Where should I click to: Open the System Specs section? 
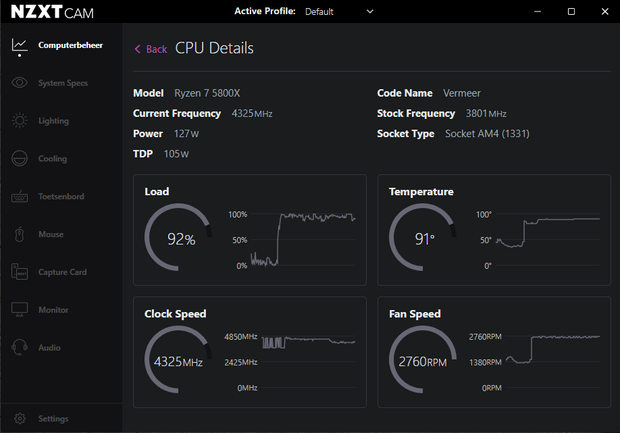tap(63, 83)
